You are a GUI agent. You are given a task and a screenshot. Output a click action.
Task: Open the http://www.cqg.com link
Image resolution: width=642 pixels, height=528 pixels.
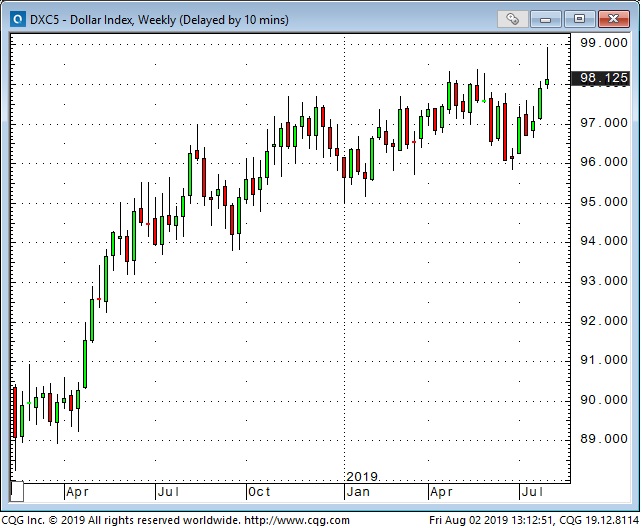point(297,520)
